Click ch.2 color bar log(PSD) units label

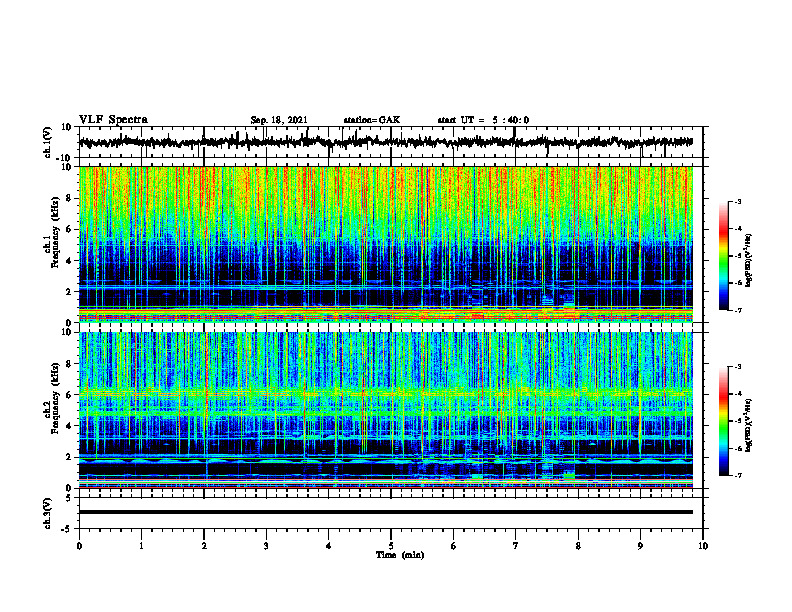(x=749, y=426)
